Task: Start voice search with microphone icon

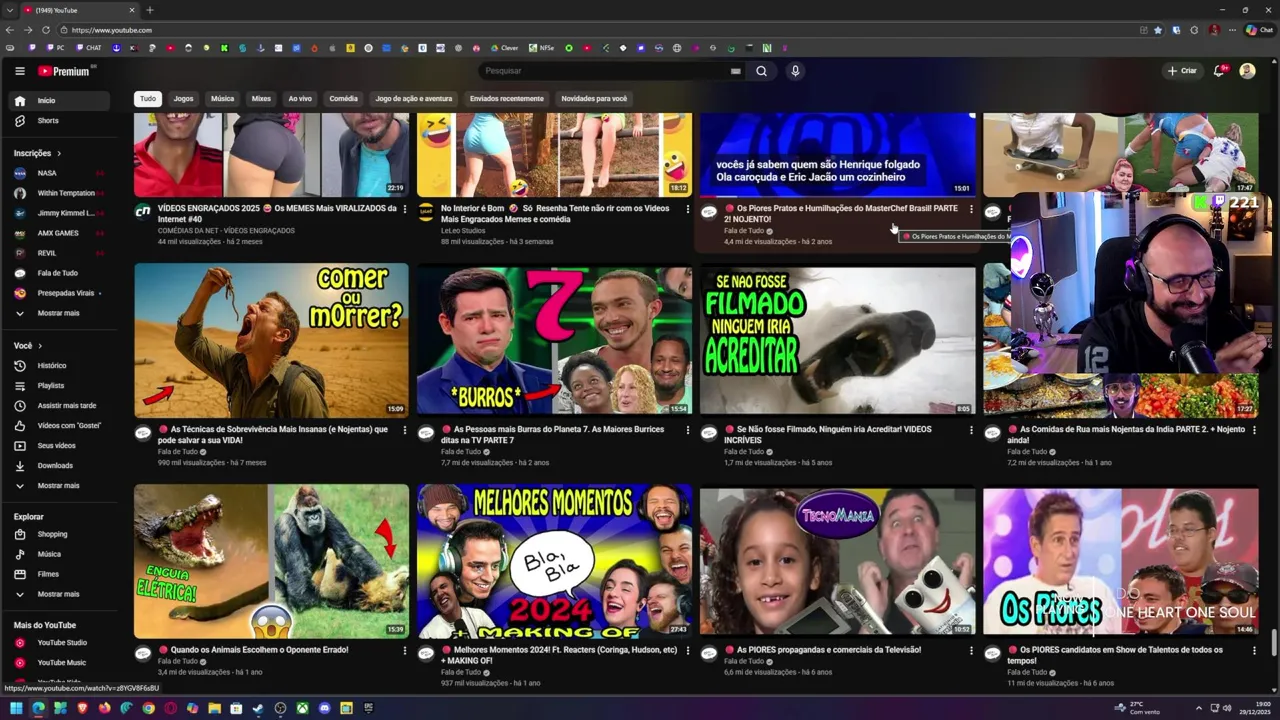Action: [x=795, y=71]
